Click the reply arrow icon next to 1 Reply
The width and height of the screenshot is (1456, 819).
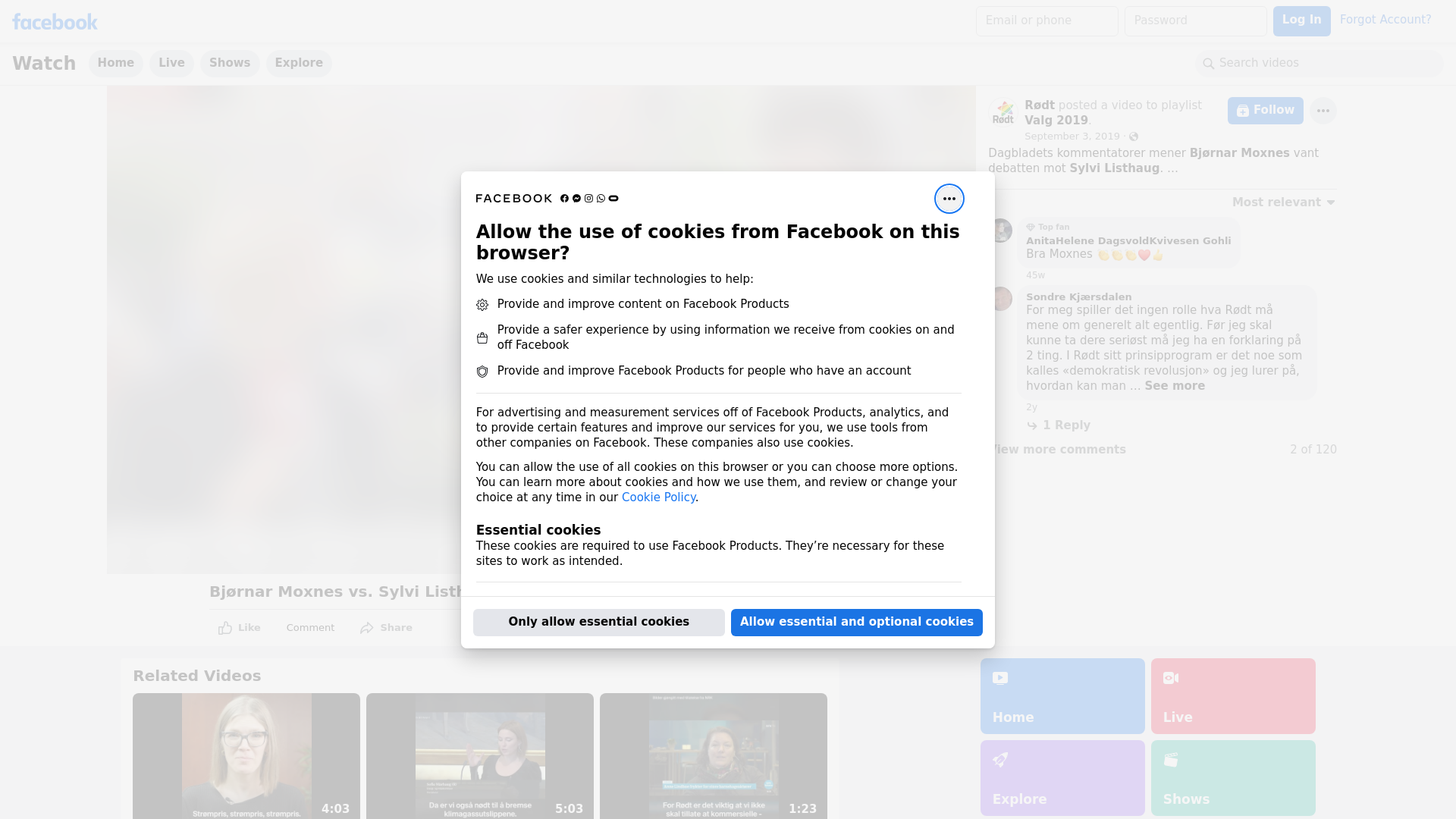pyautogui.click(x=1031, y=426)
